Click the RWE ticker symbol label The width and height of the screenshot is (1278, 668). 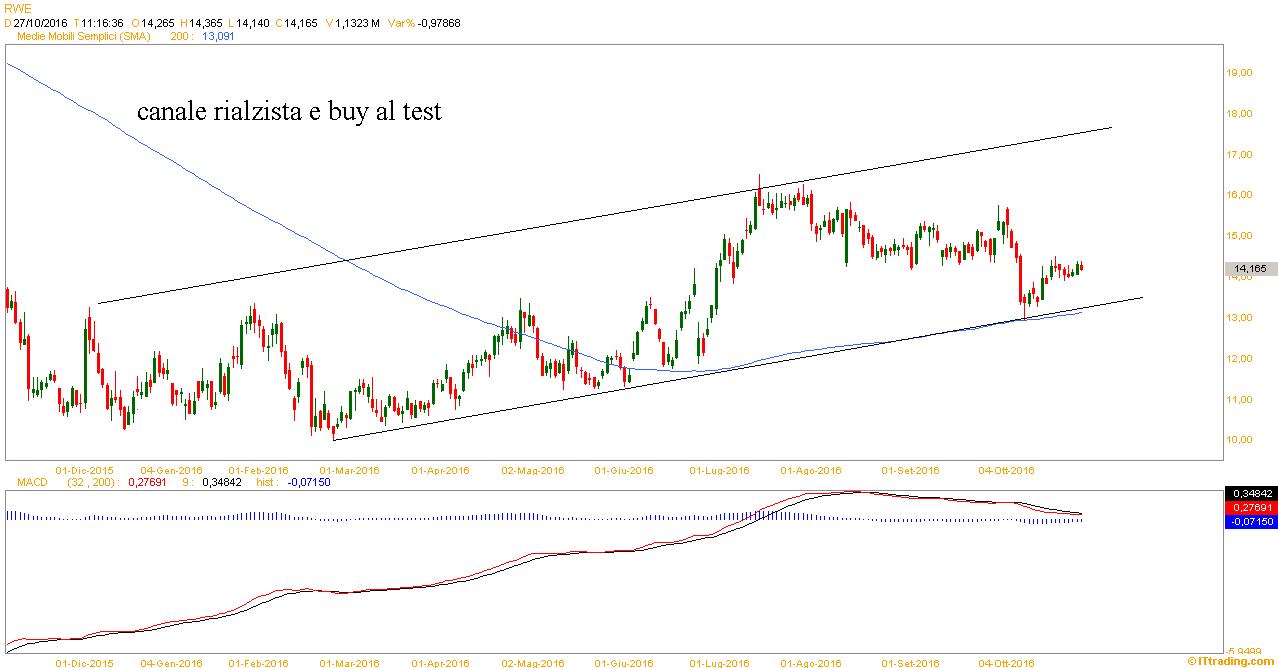pyautogui.click(x=12, y=8)
